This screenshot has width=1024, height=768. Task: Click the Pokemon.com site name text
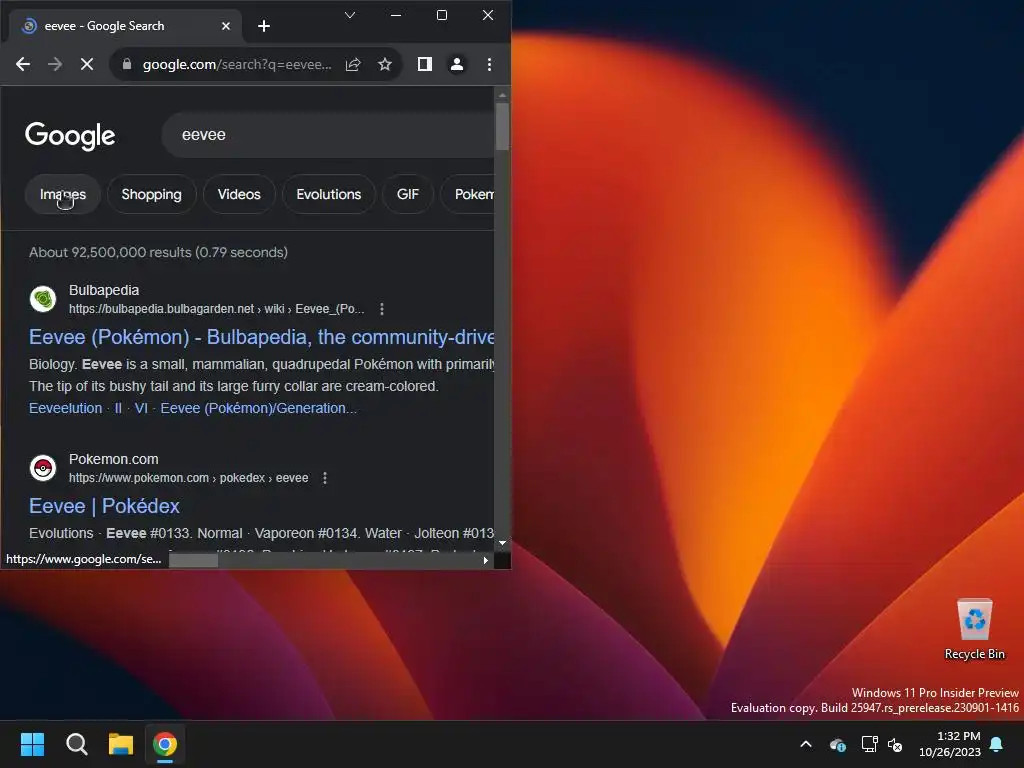(x=114, y=460)
